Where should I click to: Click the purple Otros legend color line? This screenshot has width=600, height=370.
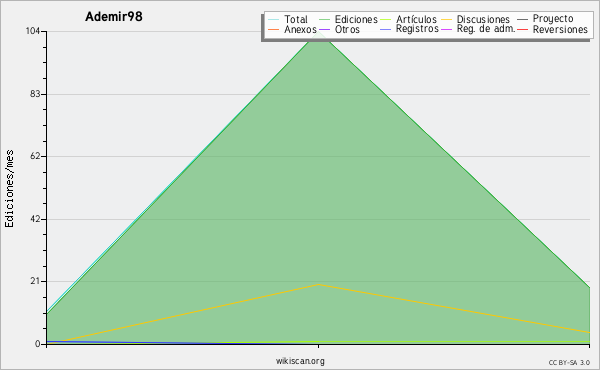(x=324, y=29)
